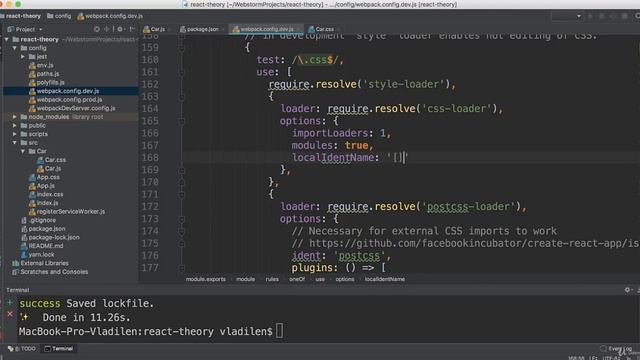The height and width of the screenshot is (360, 640).
Task: Click the scroll-from-source target icon
Action: [97, 29]
